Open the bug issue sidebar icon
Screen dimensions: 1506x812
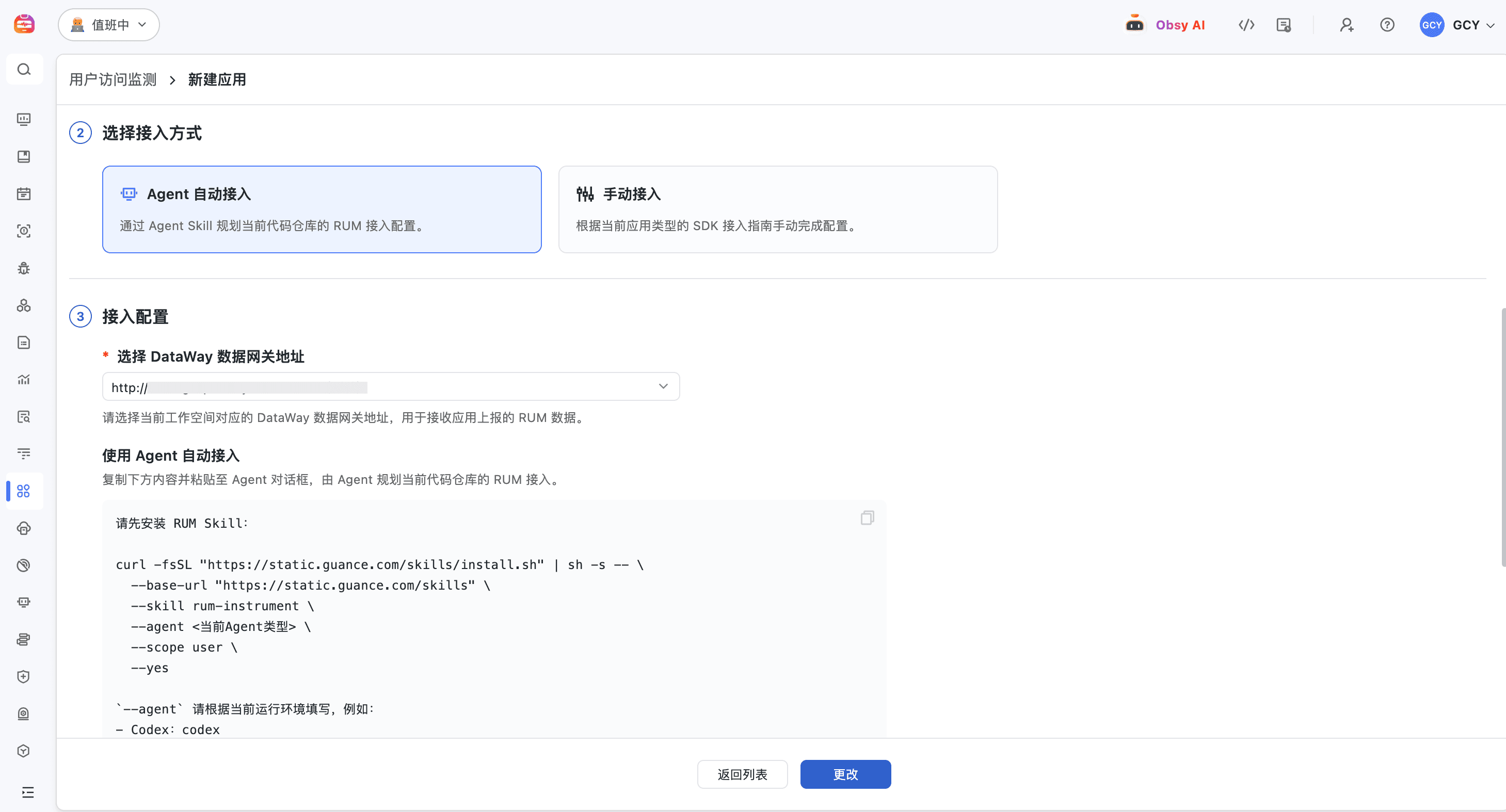pyautogui.click(x=24, y=268)
